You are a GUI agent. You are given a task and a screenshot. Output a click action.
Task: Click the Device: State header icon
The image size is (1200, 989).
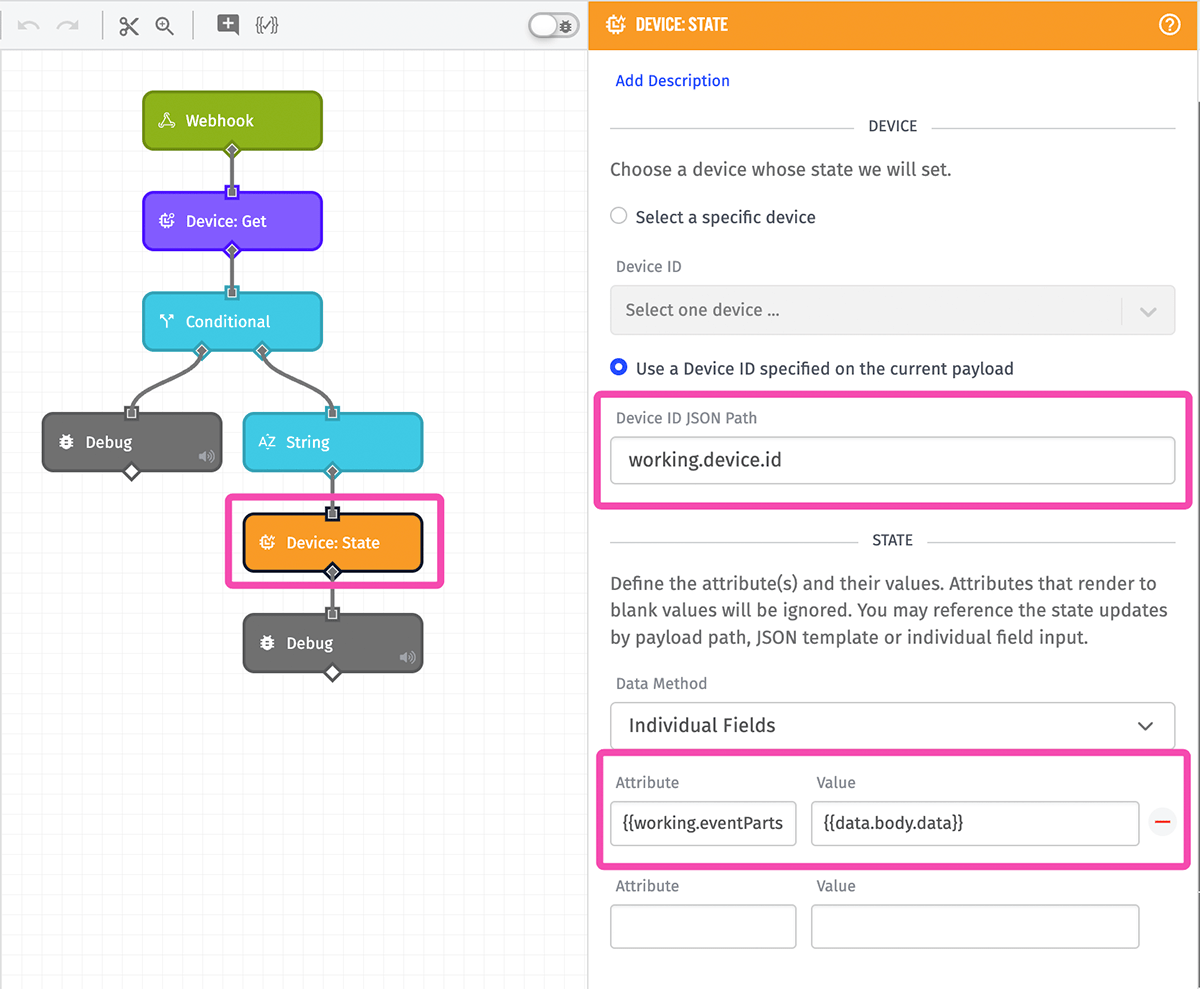pyautogui.click(x=618, y=25)
